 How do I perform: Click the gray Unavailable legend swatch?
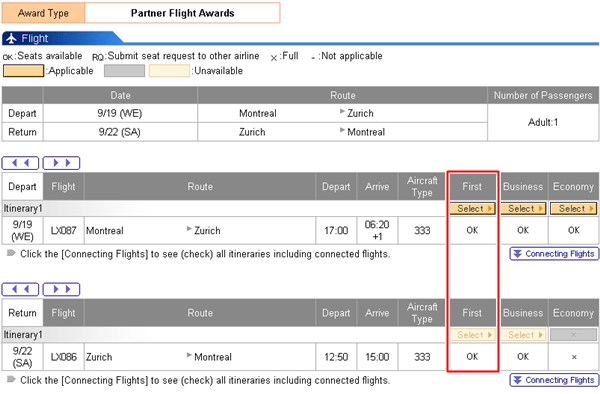point(124,71)
